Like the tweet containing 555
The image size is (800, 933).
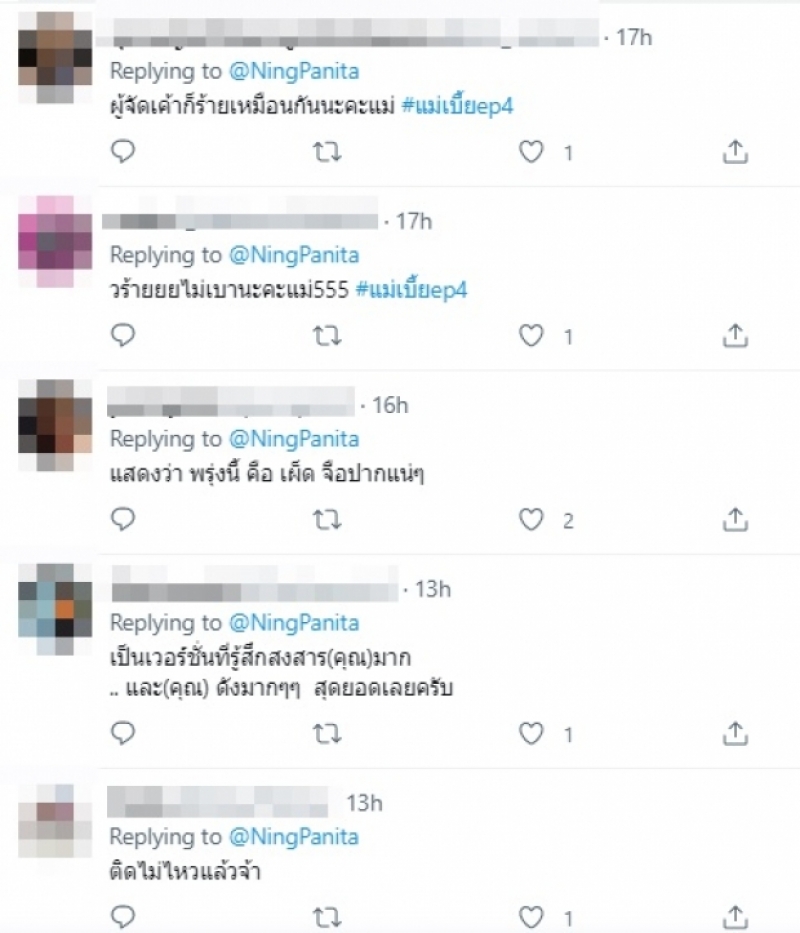pos(531,336)
